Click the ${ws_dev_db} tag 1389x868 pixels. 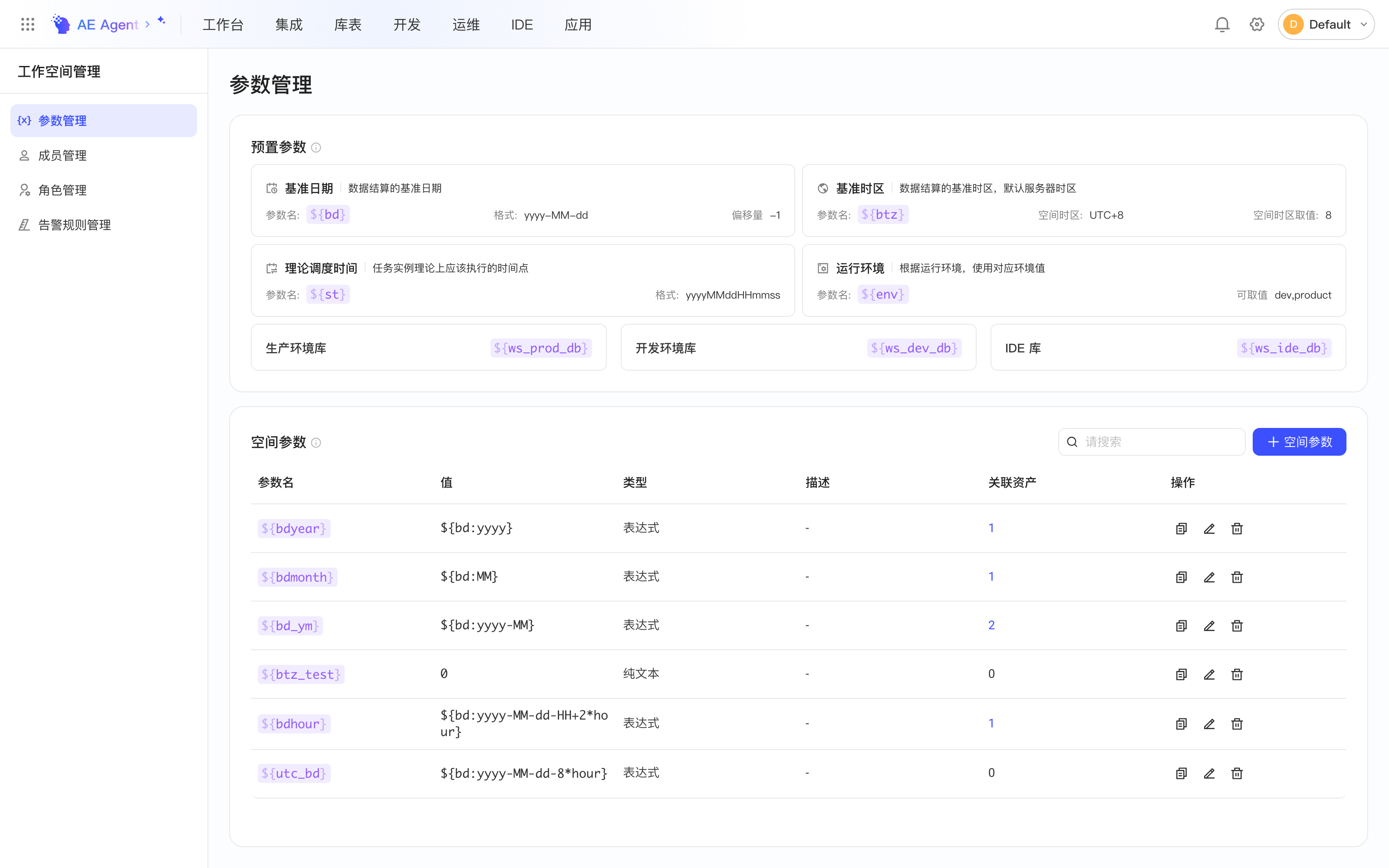tap(914, 348)
